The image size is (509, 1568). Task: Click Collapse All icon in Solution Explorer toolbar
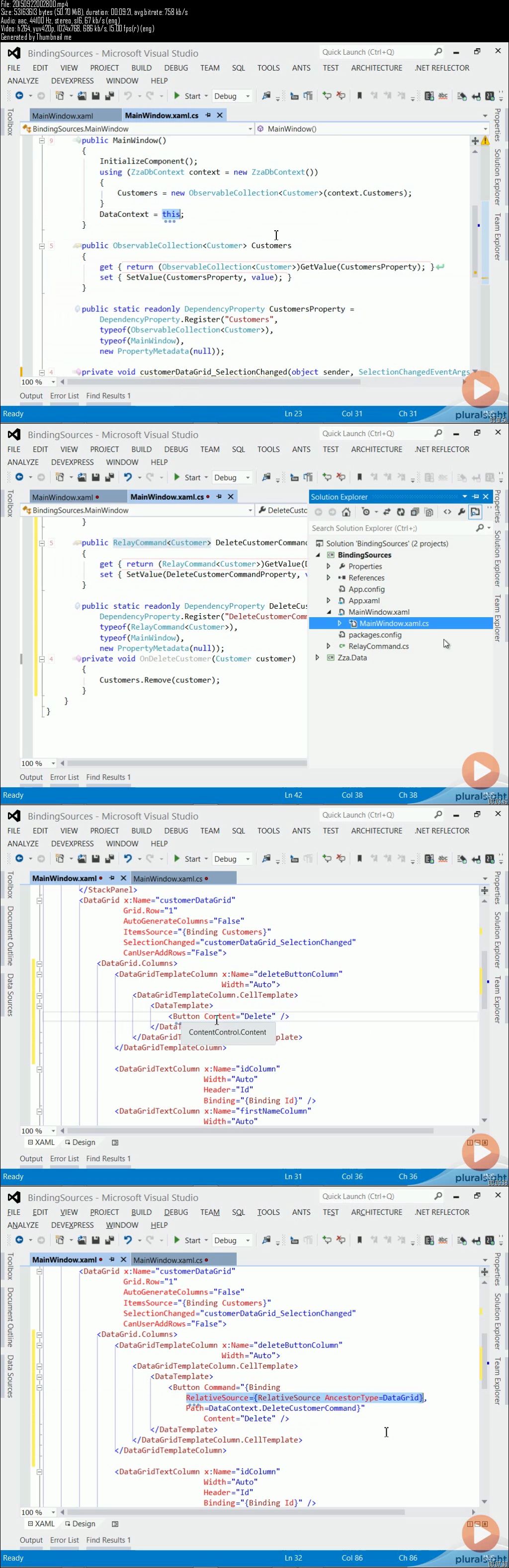point(415,512)
